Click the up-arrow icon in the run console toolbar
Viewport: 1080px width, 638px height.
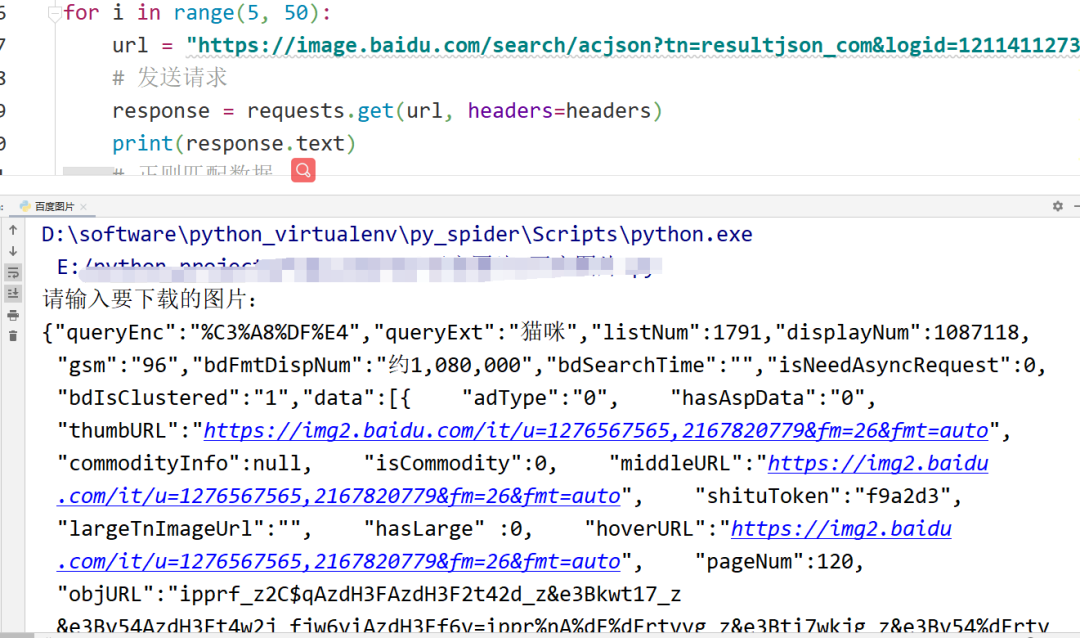point(13,230)
